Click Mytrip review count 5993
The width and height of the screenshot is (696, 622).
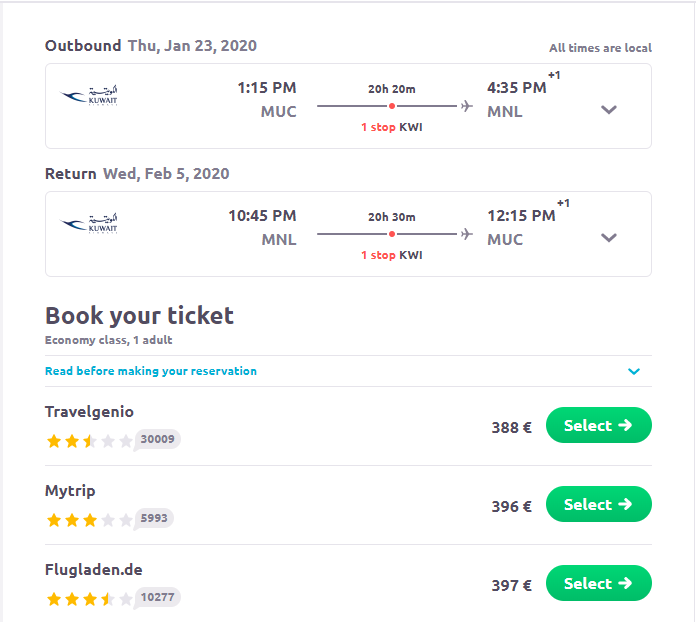(155, 518)
